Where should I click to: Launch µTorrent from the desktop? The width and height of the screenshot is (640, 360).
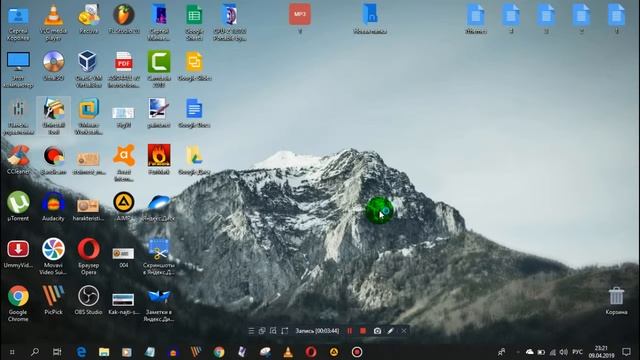click(x=18, y=206)
